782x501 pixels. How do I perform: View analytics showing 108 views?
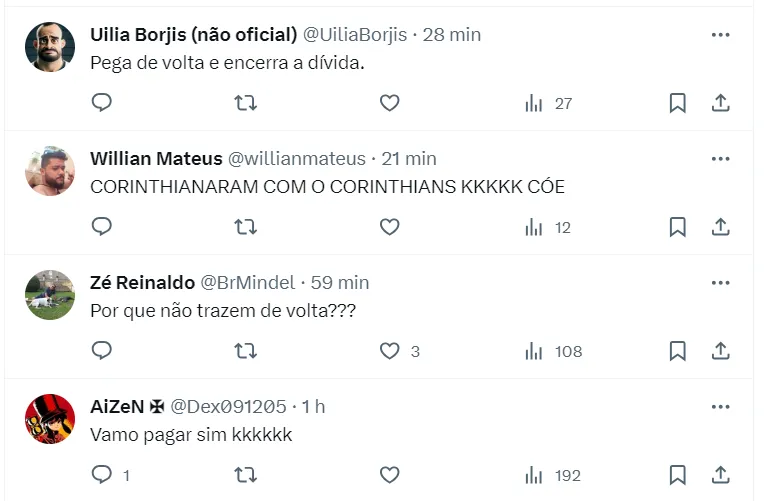(553, 351)
